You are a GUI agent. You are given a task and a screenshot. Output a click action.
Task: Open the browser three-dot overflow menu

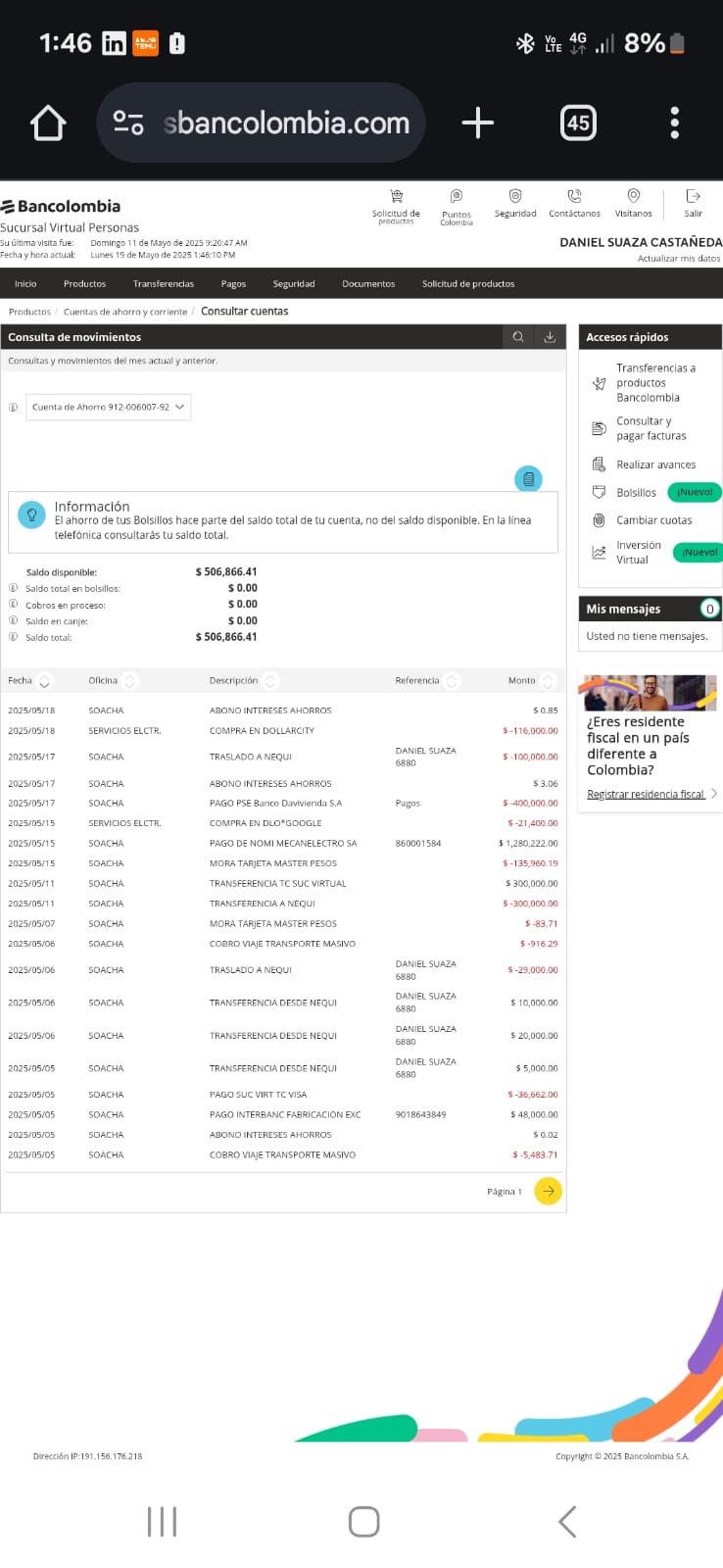[674, 123]
